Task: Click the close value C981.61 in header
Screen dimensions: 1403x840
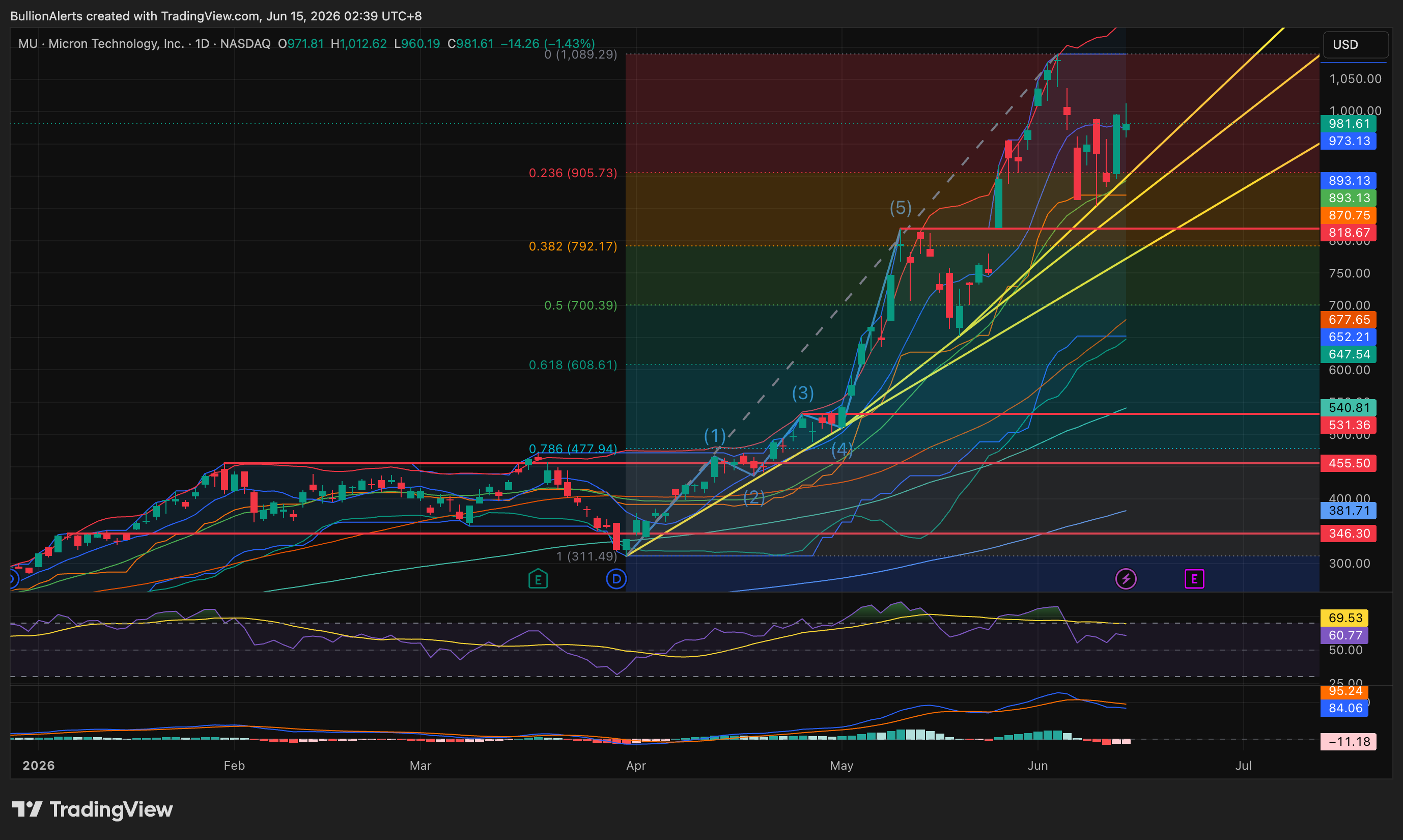Action: (470, 44)
